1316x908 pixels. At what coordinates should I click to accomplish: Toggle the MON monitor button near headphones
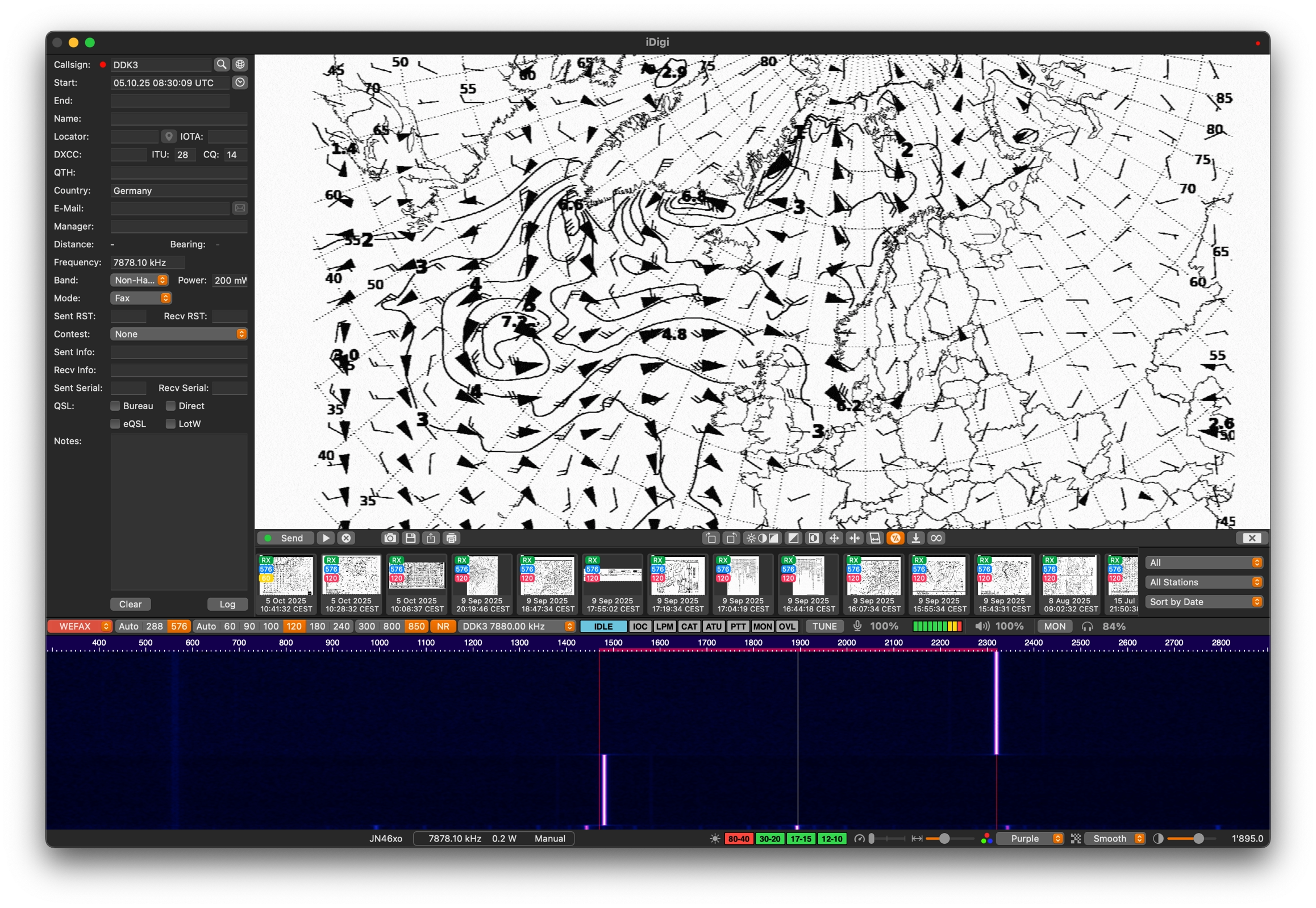point(1054,626)
